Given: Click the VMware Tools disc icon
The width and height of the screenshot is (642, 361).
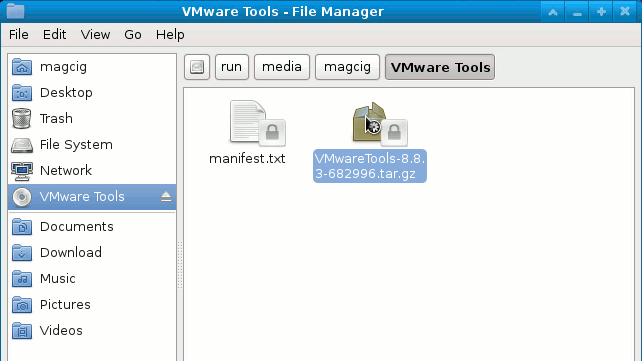Looking at the screenshot, I should pos(22,197).
